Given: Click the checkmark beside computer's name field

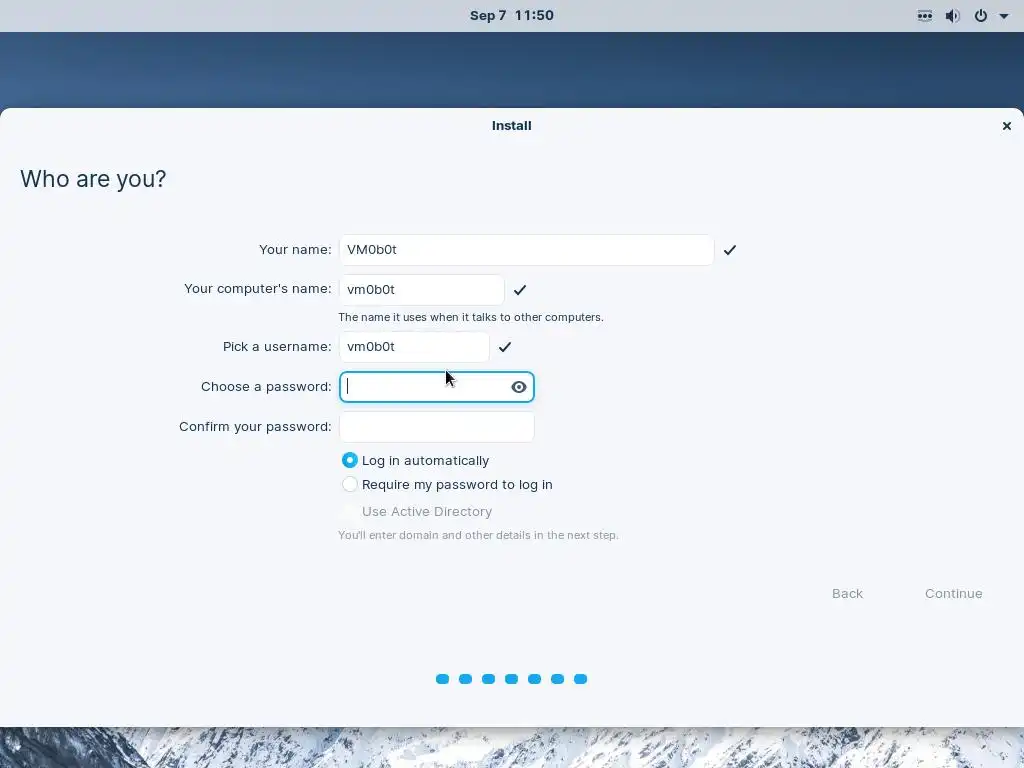Looking at the screenshot, I should [x=520, y=290].
